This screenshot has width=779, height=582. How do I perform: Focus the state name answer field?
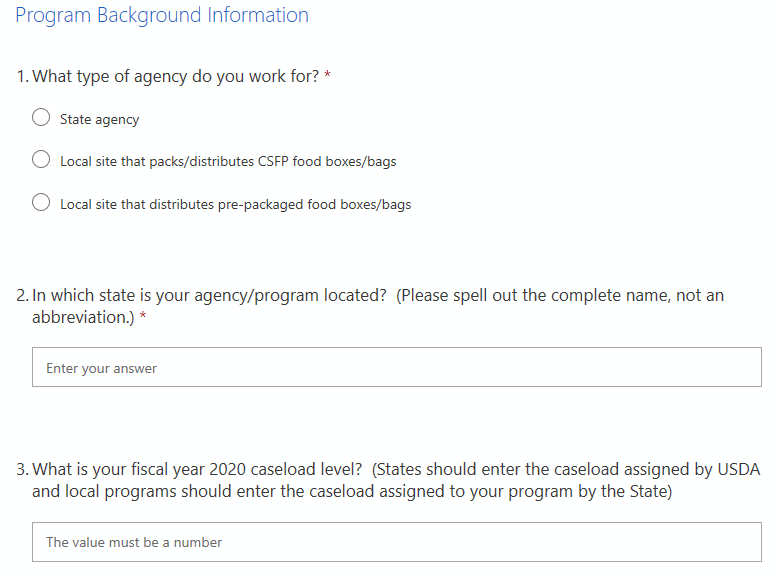click(396, 367)
